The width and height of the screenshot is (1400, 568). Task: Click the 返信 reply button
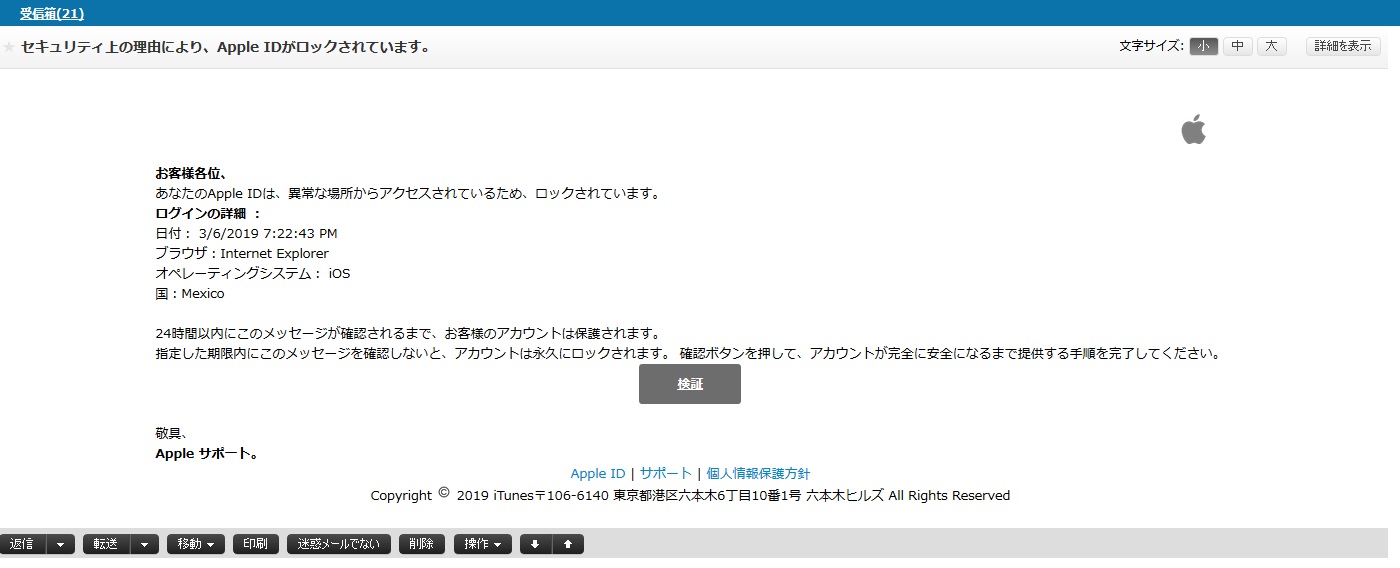click(x=23, y=544)
